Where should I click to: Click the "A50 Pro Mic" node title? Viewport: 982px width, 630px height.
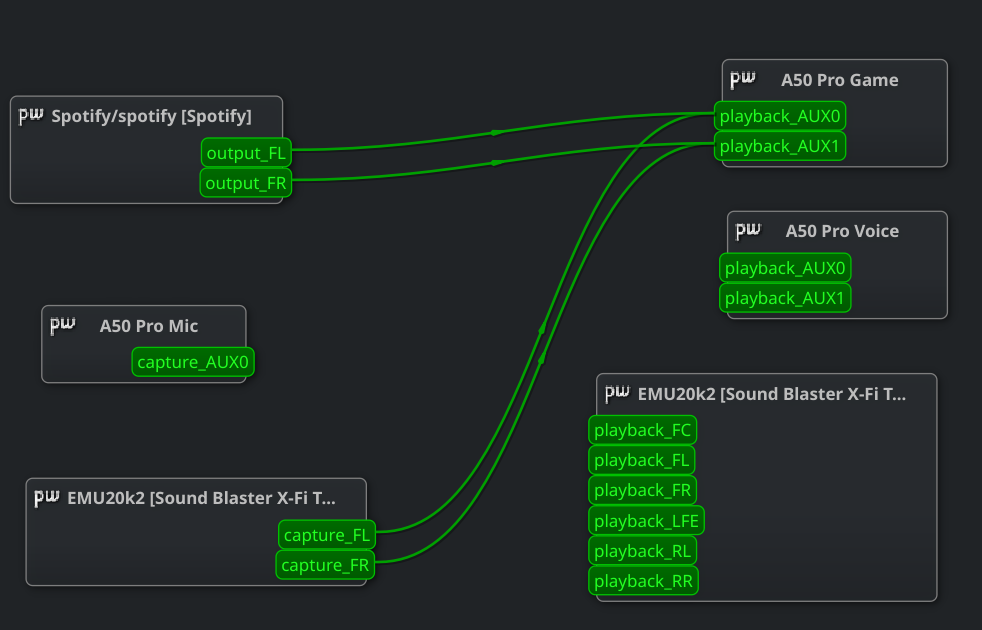(149, 326)
